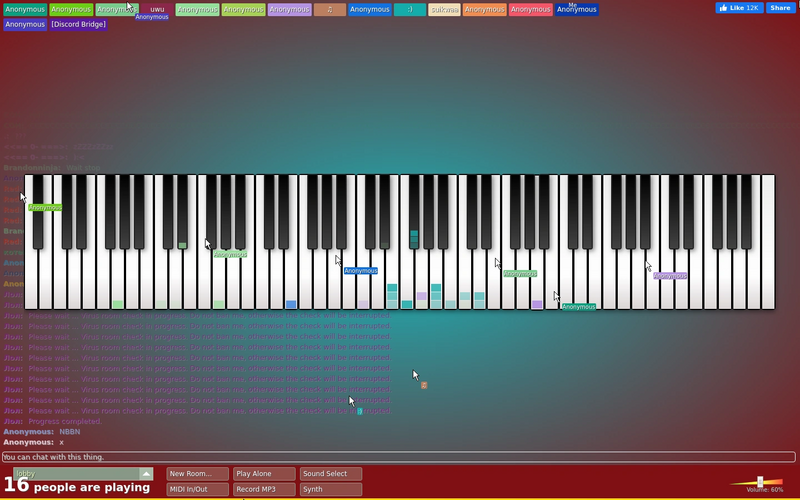
Task: Select the smiley face user tag
Action: click(410, 9)
